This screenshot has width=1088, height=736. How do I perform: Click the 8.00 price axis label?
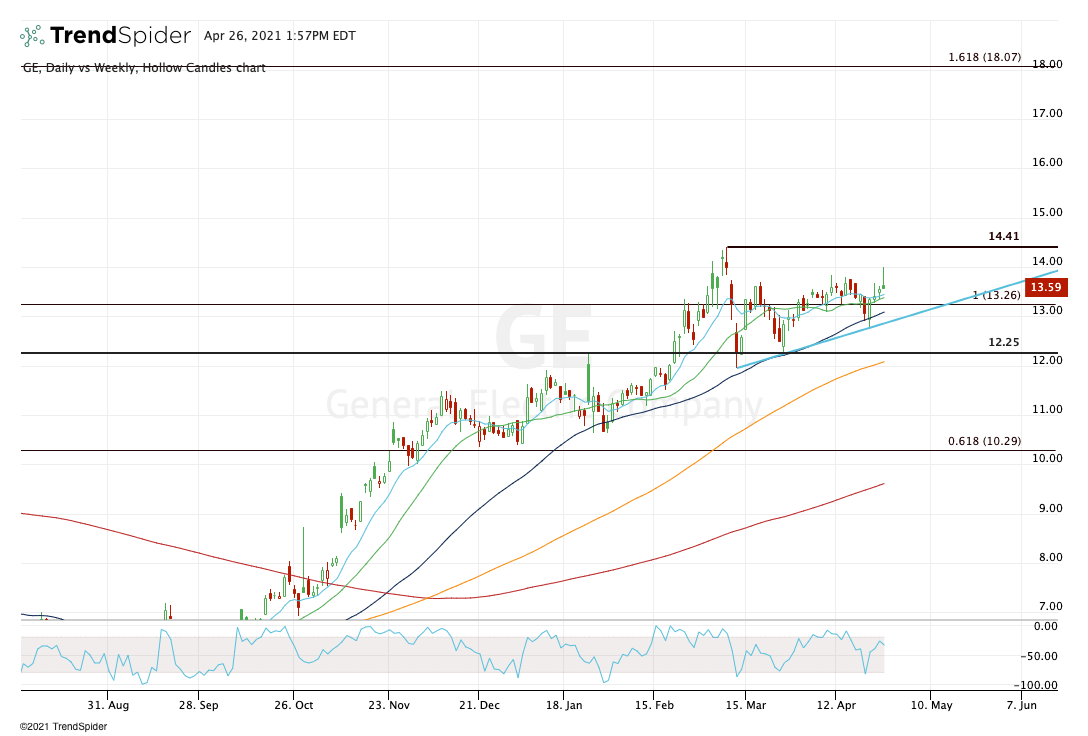(1051, 557)
